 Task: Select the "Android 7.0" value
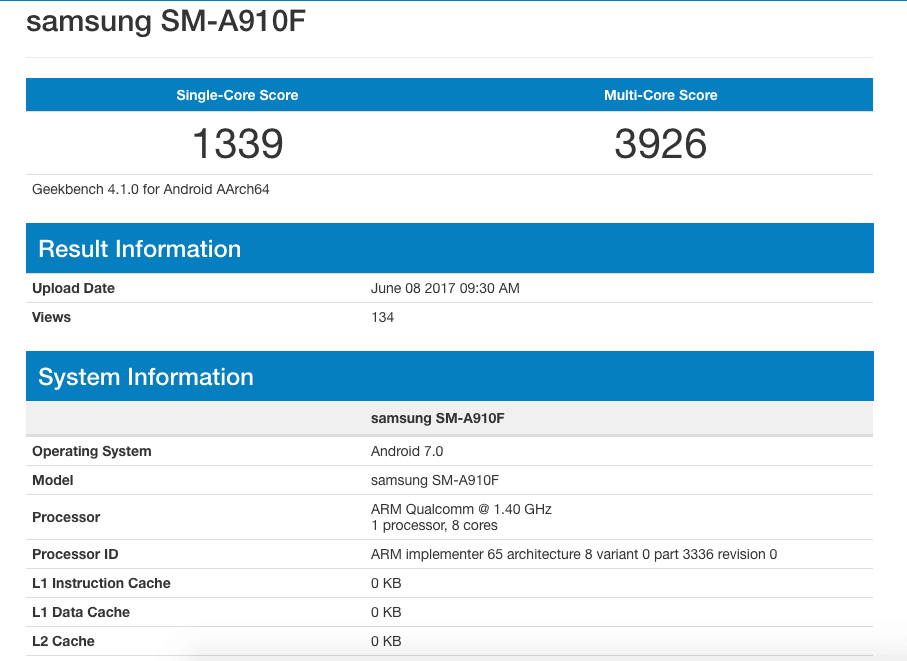tap(407, 451)
